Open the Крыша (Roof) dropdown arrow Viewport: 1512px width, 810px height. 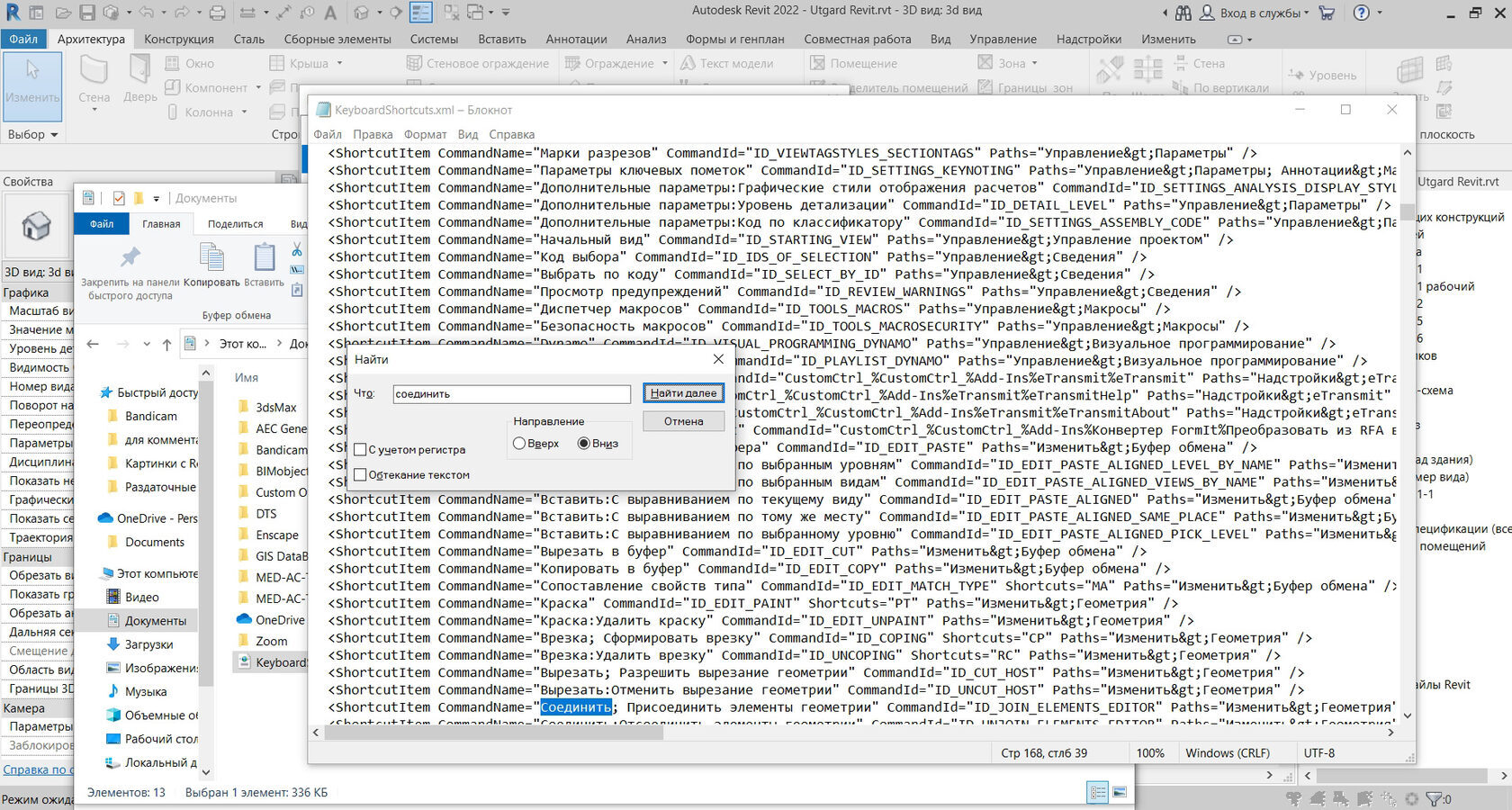click(x=339, y=63)
